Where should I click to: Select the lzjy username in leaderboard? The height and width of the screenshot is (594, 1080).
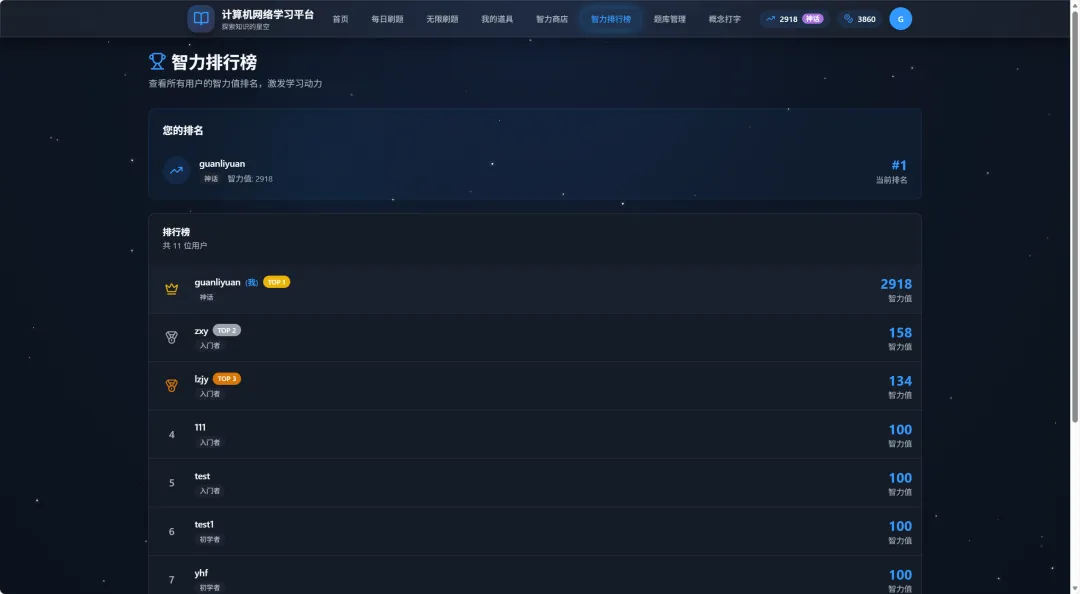[x=201, y=379]
